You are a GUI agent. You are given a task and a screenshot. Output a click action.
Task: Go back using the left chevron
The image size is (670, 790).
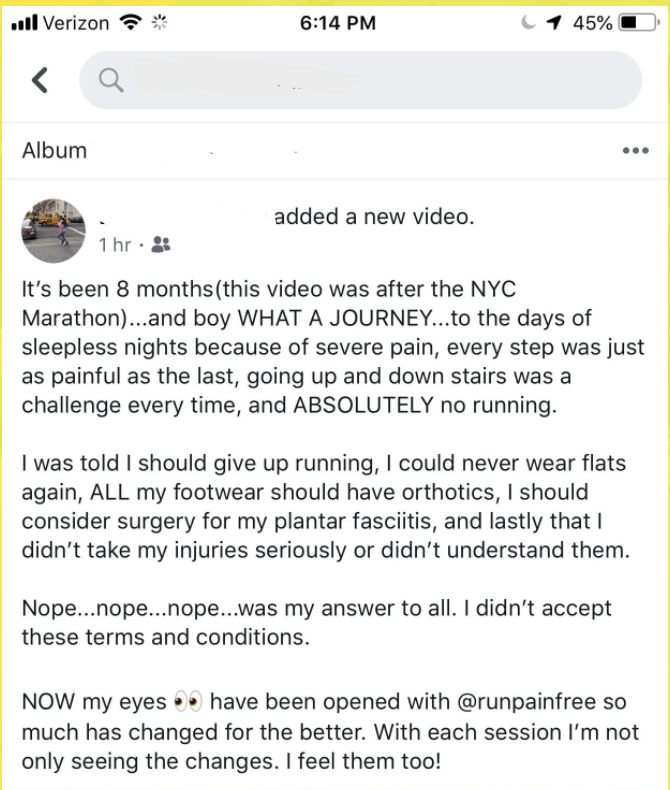[40, 81]
